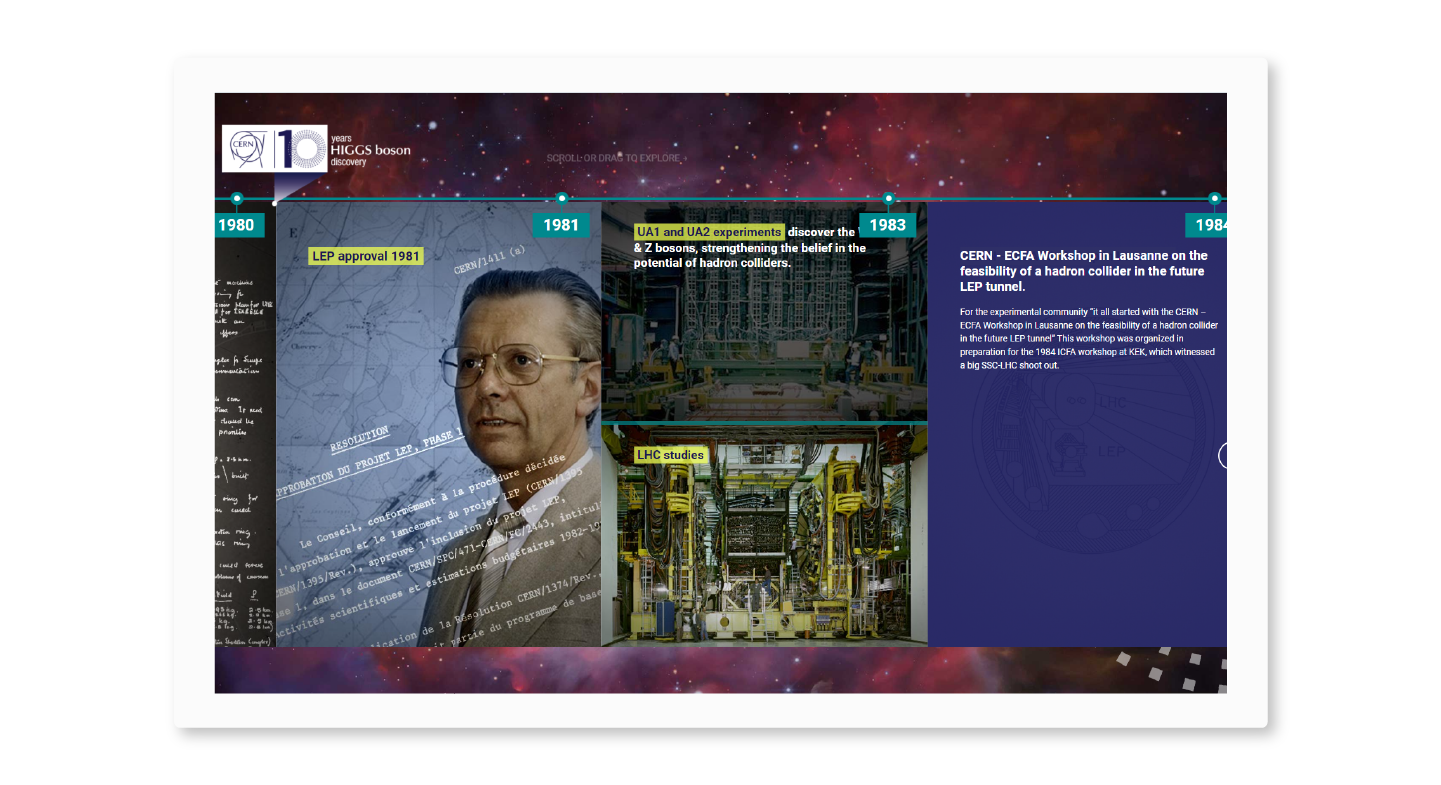Open the "LHC studies" label
1441x785 pixels.
(671, 455)
